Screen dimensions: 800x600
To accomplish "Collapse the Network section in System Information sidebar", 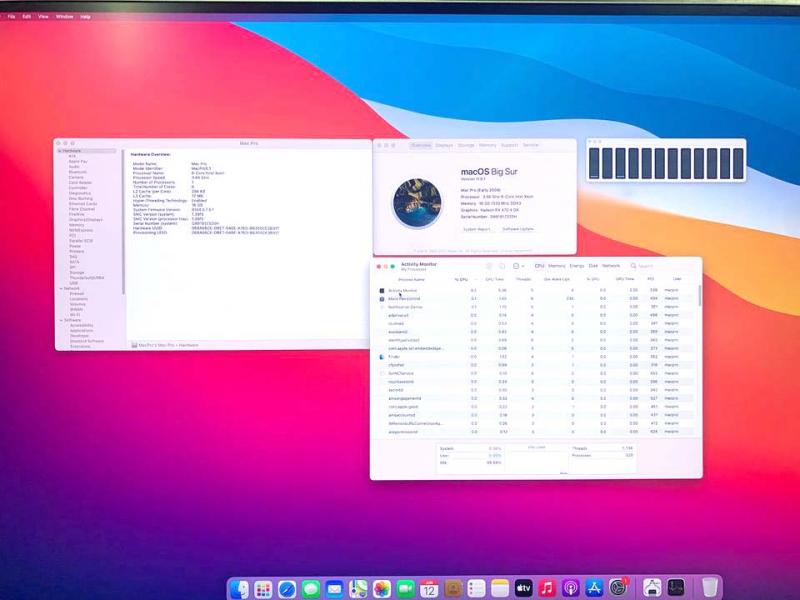I will [61, 289].
